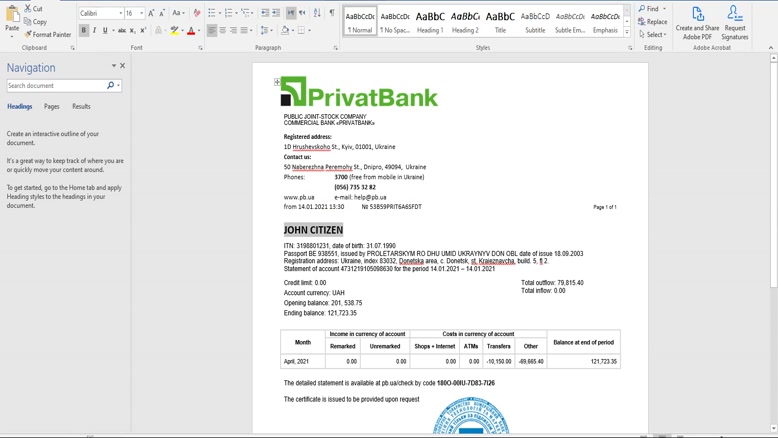Switch to the Pages navigation tab
This screenshot has width=778, height=438.
pyautogui.click(x=51, y=106)
